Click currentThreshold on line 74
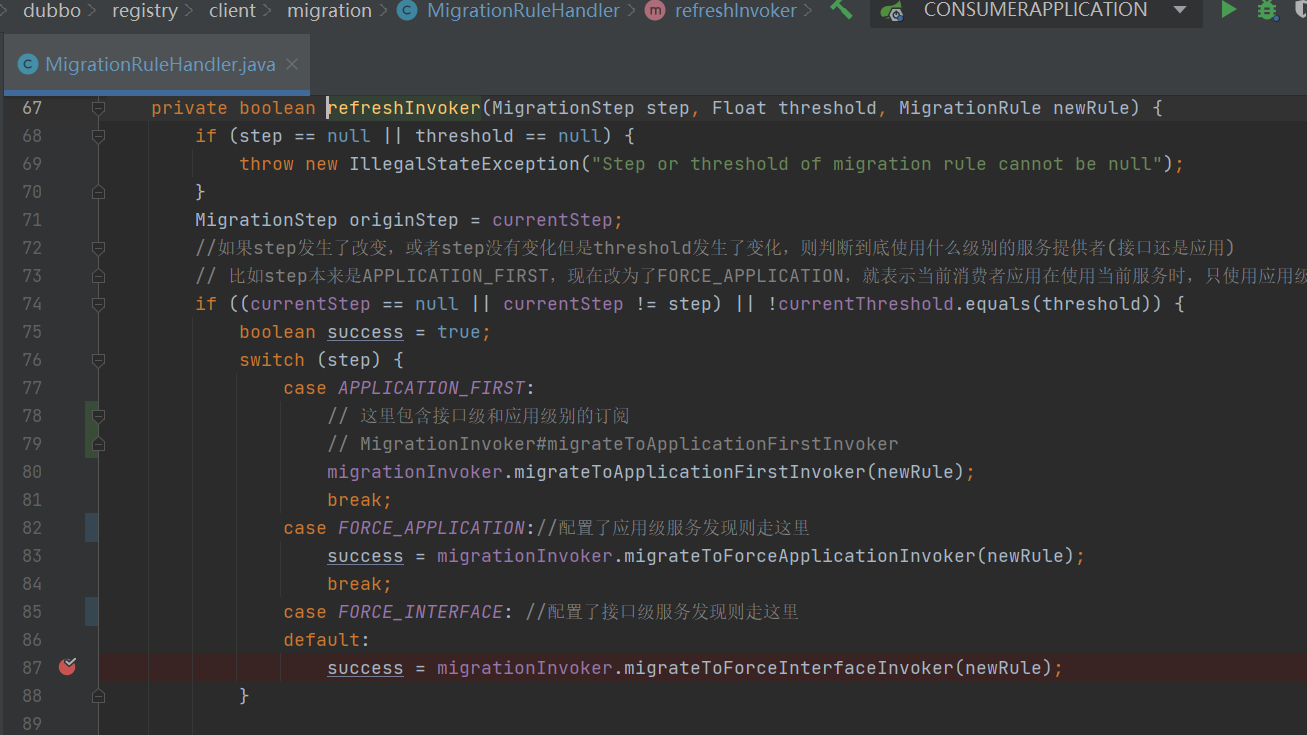 [x=866, y=304]
